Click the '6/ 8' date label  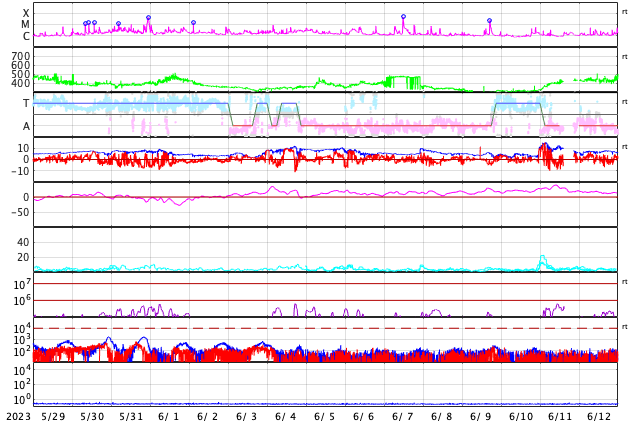[441, 416]
